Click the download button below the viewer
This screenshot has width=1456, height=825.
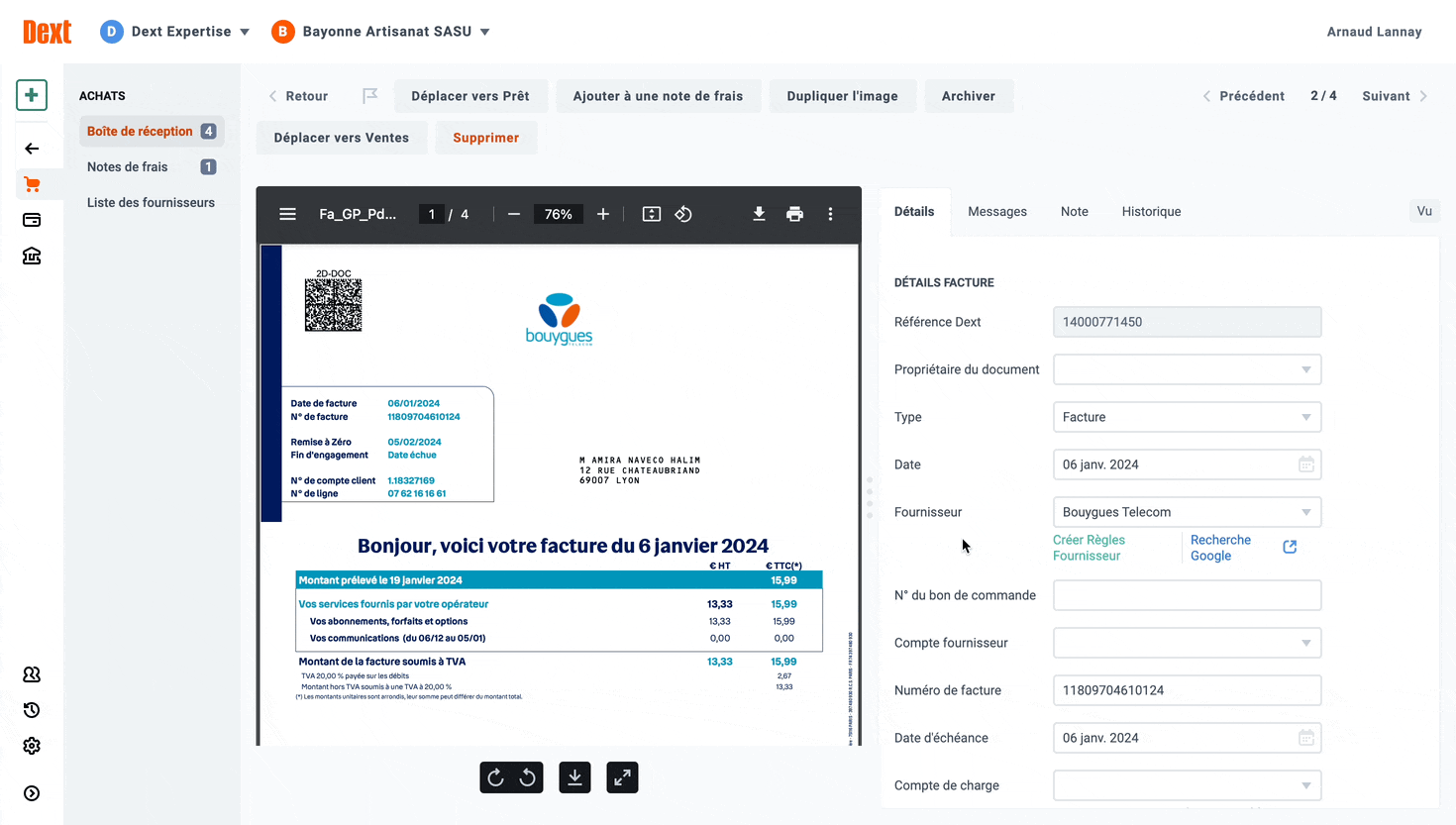574,777
